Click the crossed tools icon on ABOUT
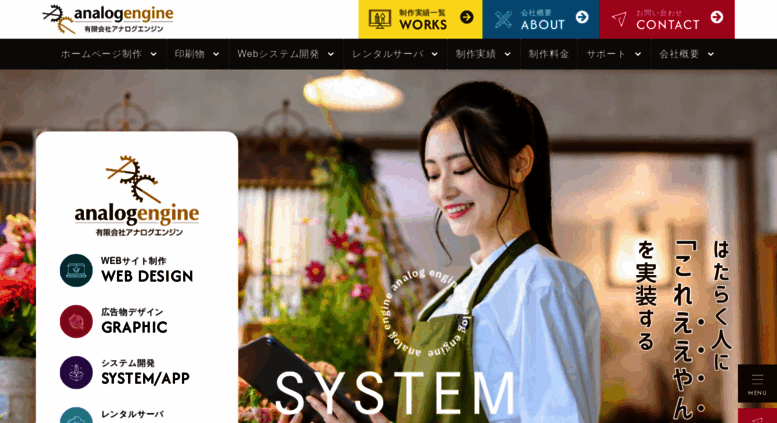 point(503,19)
